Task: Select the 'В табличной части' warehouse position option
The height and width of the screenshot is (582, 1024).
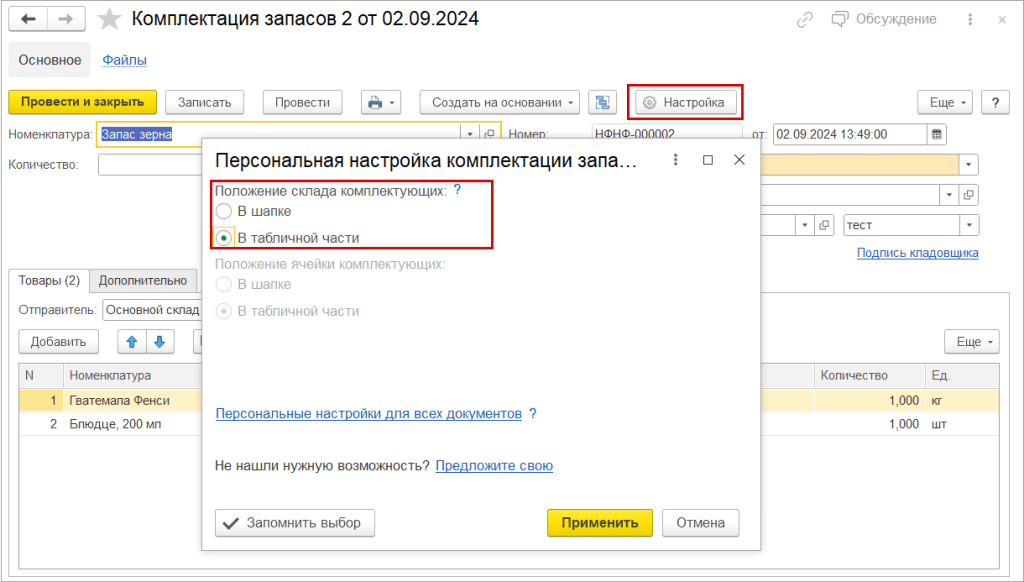Action: point(225,238)
